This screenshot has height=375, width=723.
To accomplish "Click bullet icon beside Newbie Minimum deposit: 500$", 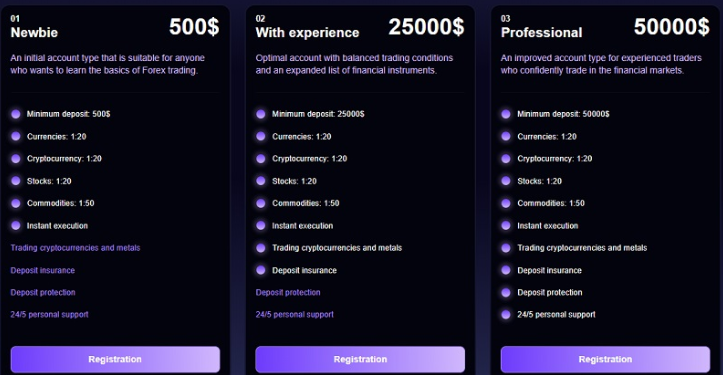I will [x=16, y=114].
